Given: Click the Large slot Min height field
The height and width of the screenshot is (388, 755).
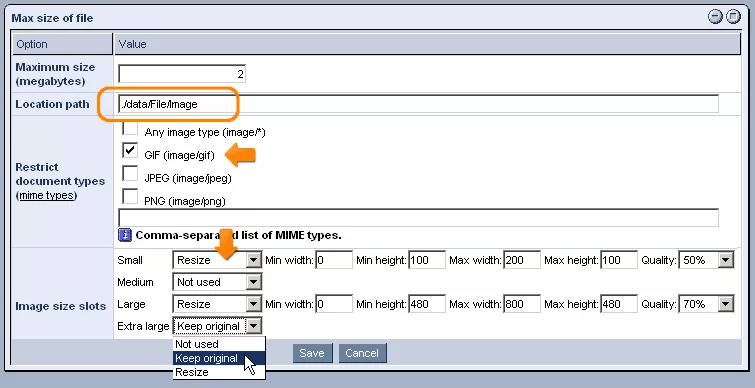Looking at the screenshot, I should (427, 304).
